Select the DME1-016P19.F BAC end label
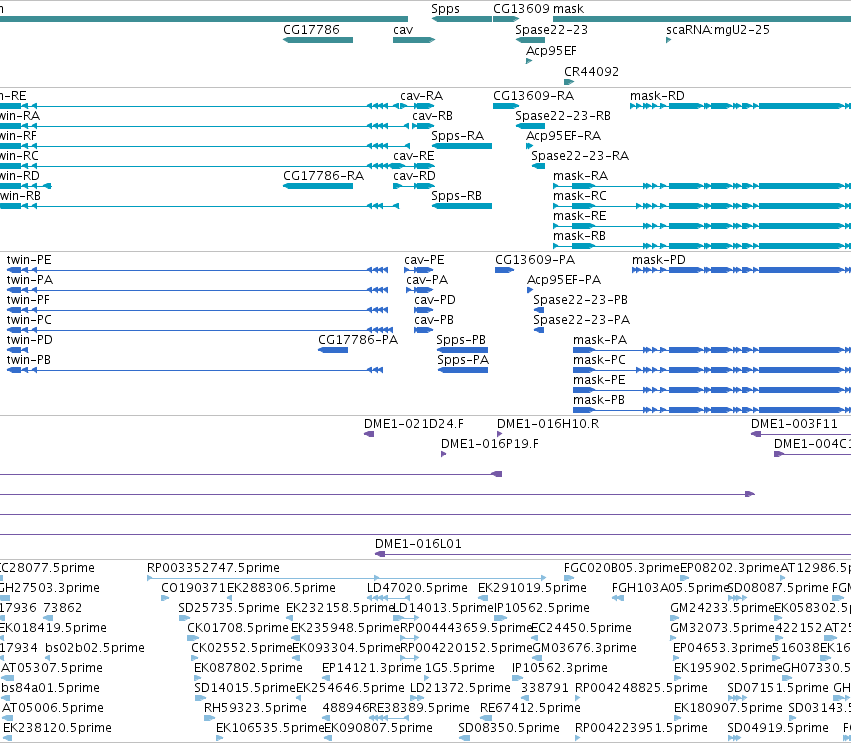This screenshot has width=851, height=743. 490,444
